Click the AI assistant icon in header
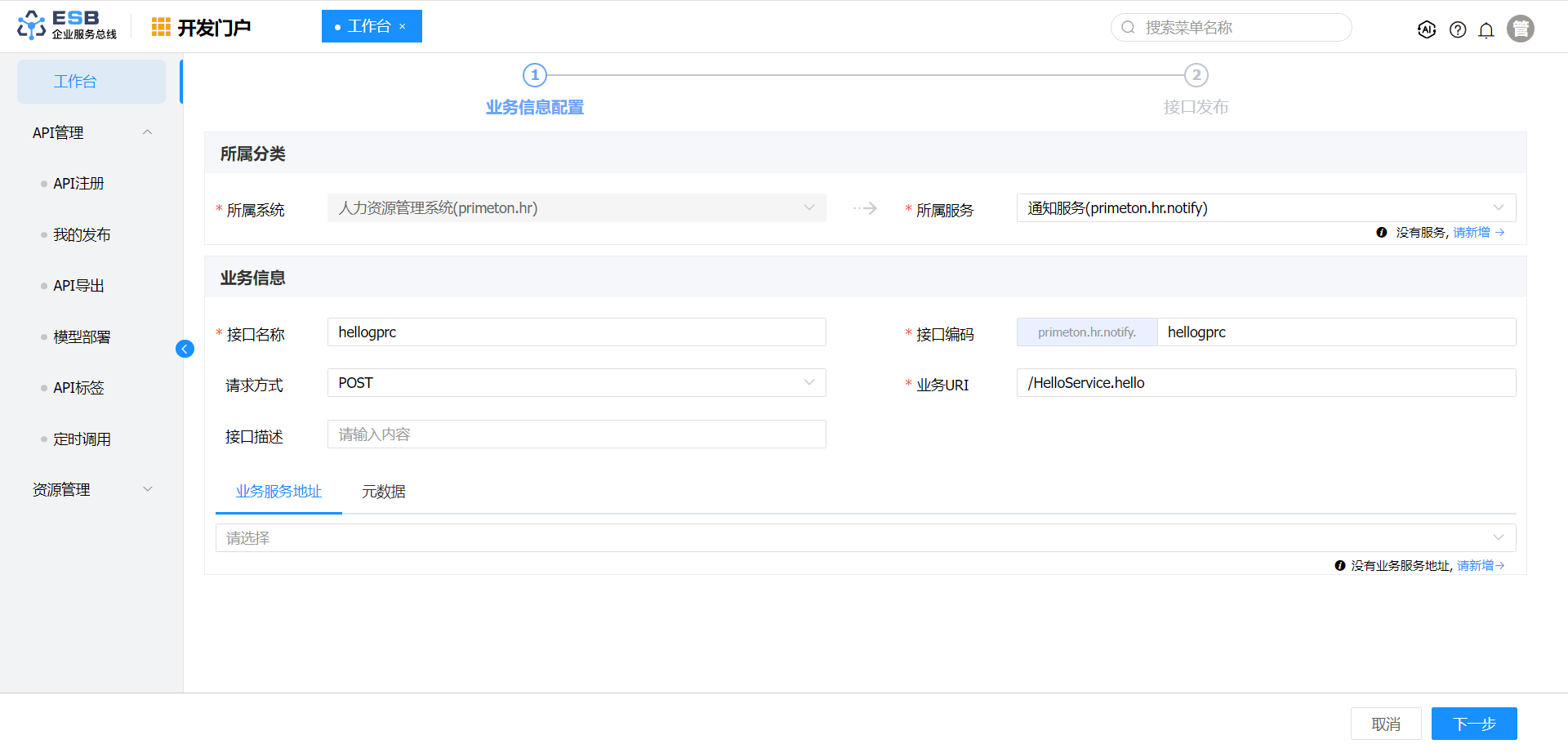1568x753 pixels. [x=1426, y=29]
